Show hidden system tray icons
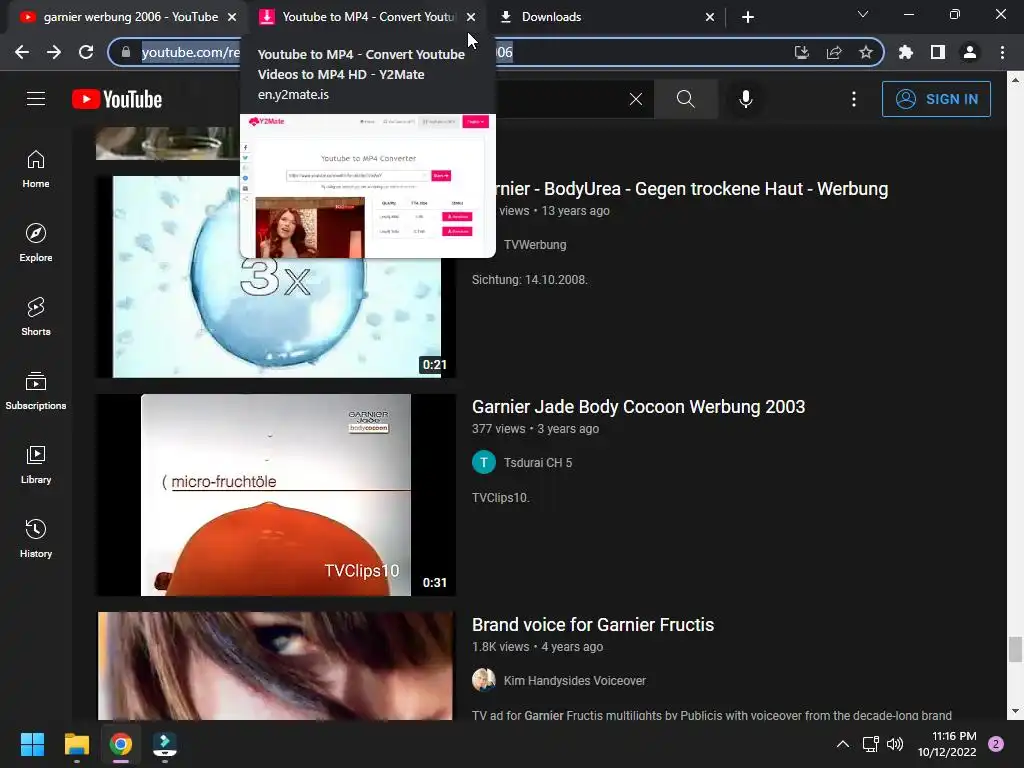1024x768 pixels. point(843,744)
